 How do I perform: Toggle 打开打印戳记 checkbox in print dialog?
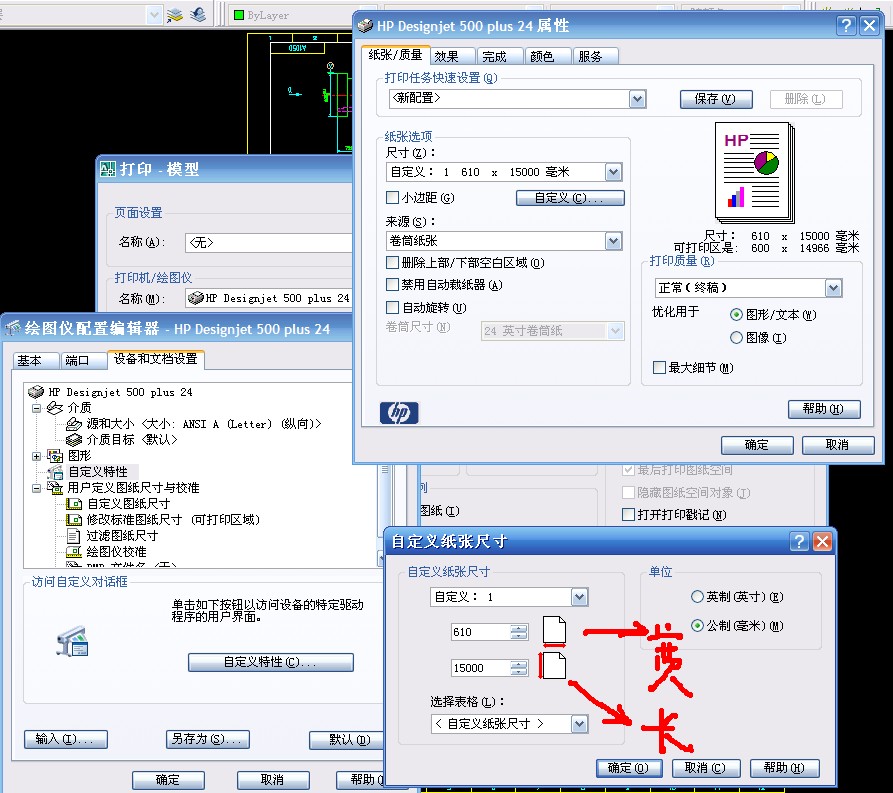point(628,514)
